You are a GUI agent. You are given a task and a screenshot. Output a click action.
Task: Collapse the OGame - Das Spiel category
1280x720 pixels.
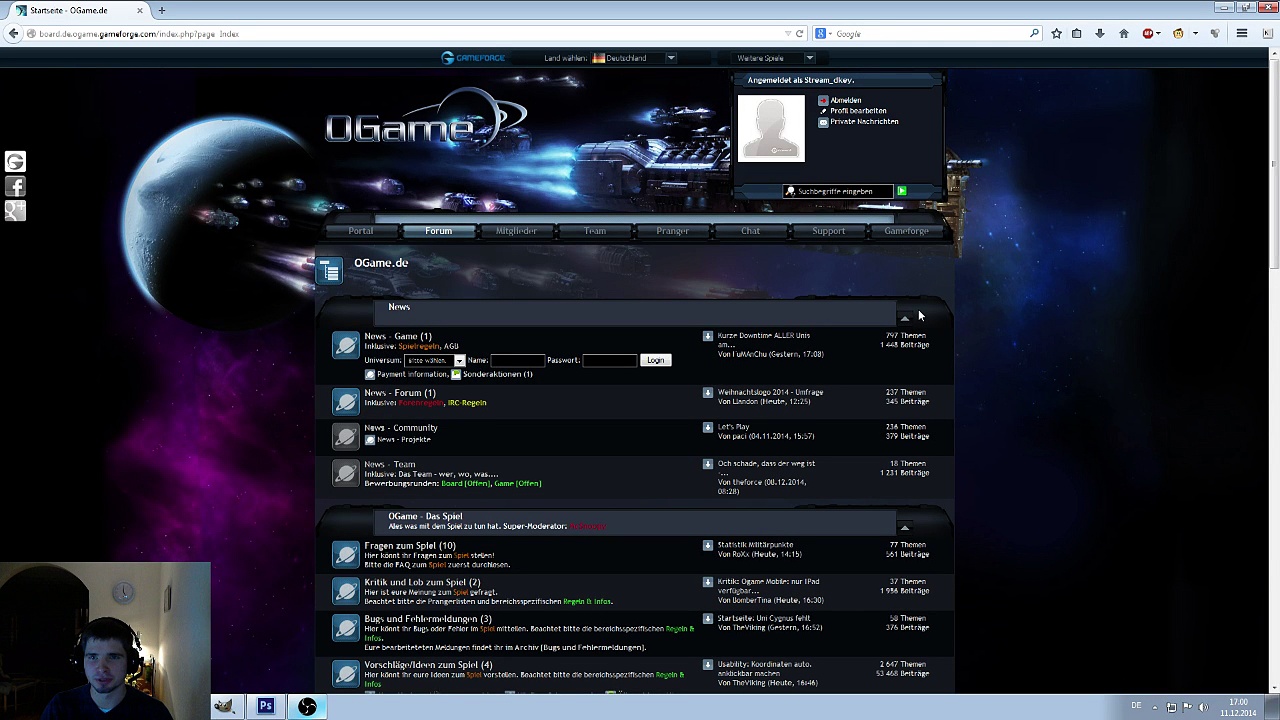(904, 527)
